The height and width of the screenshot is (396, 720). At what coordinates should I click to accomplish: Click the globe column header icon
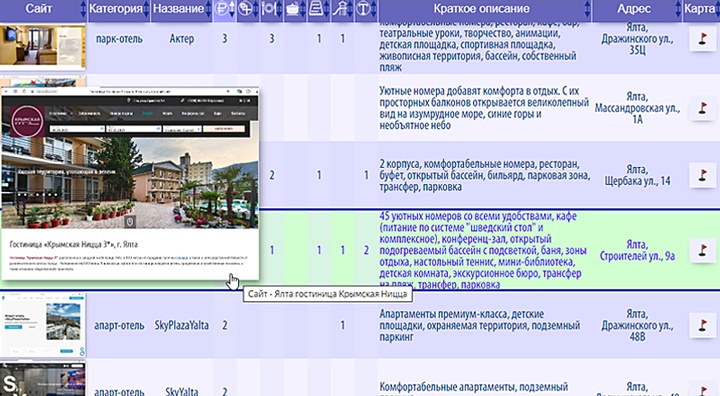[245, 8]
